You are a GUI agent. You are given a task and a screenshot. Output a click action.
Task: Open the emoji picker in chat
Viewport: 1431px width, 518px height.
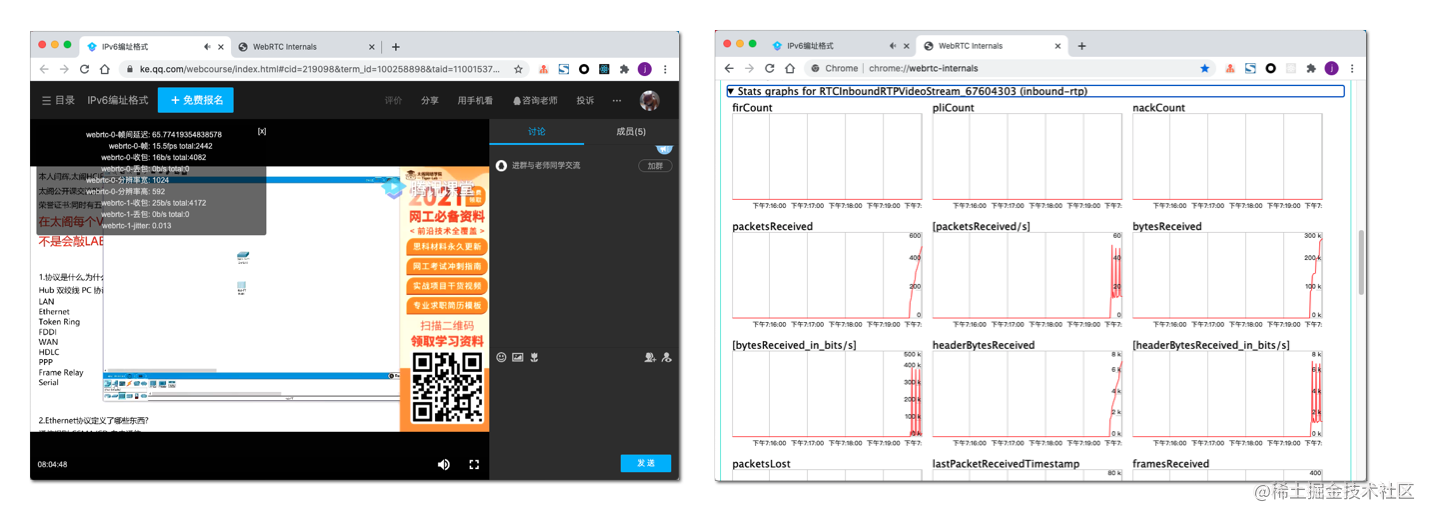click(x=501, y=357)
